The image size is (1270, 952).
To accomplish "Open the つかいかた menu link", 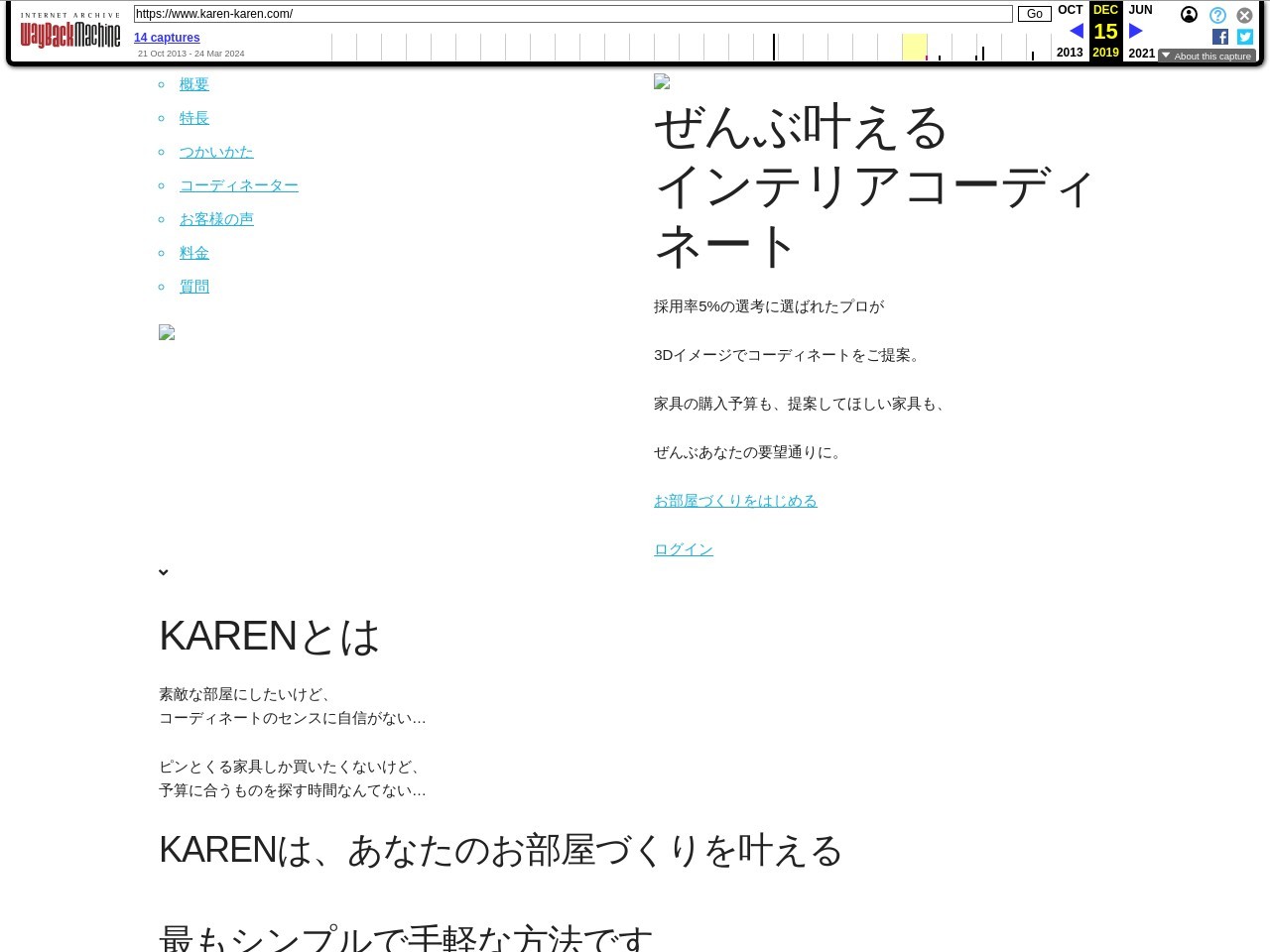I will pos(216,152).
